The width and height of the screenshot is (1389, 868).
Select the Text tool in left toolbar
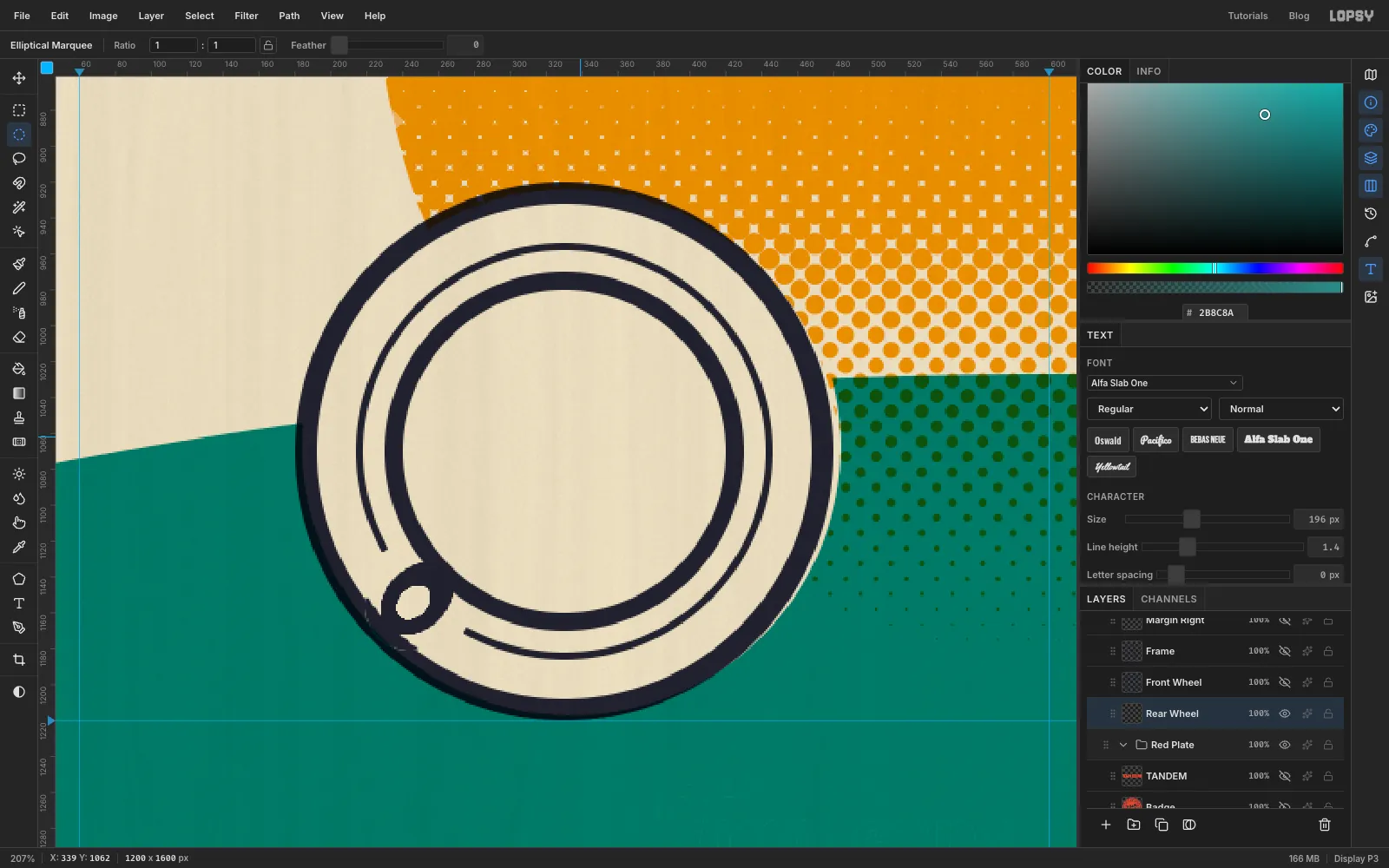click(19, 603)
